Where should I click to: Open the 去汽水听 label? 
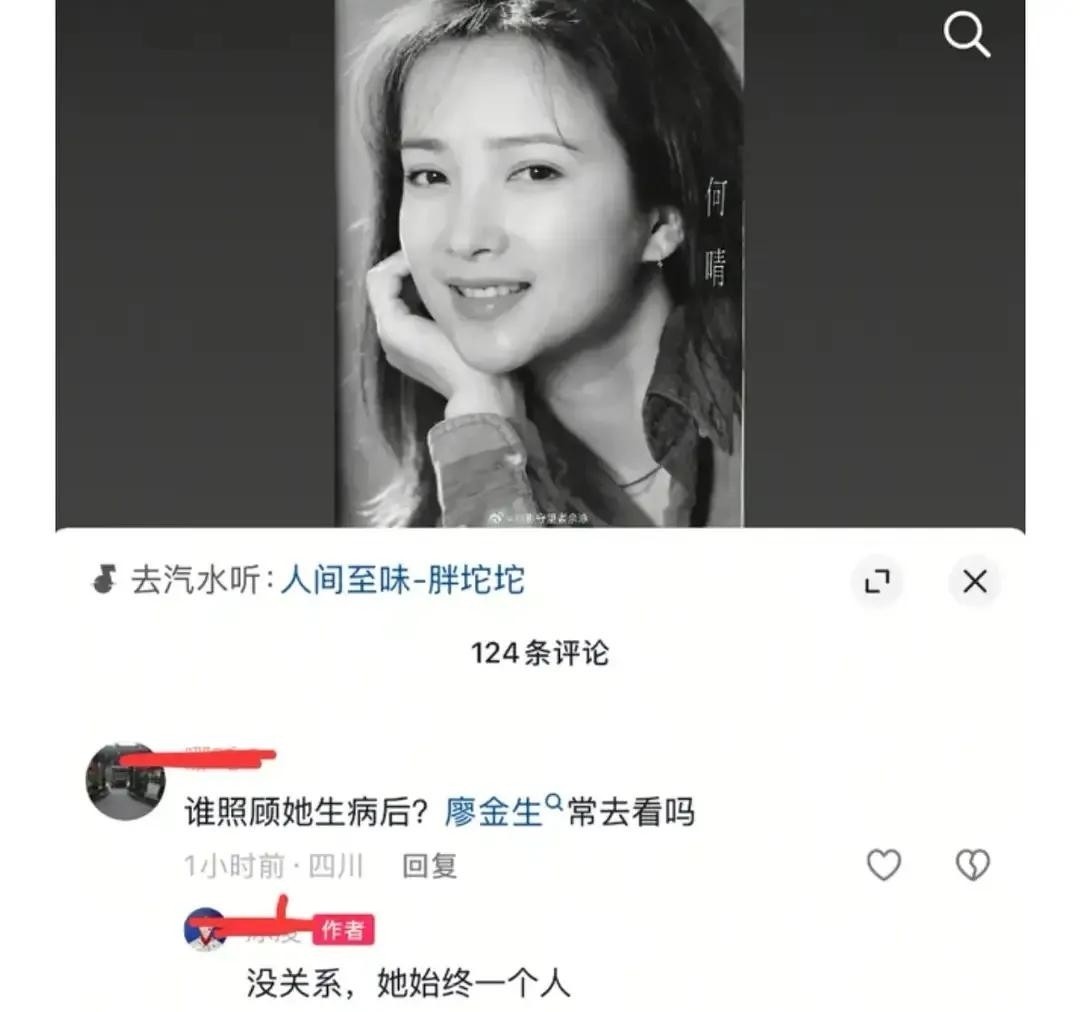click(x=196, y=580)
